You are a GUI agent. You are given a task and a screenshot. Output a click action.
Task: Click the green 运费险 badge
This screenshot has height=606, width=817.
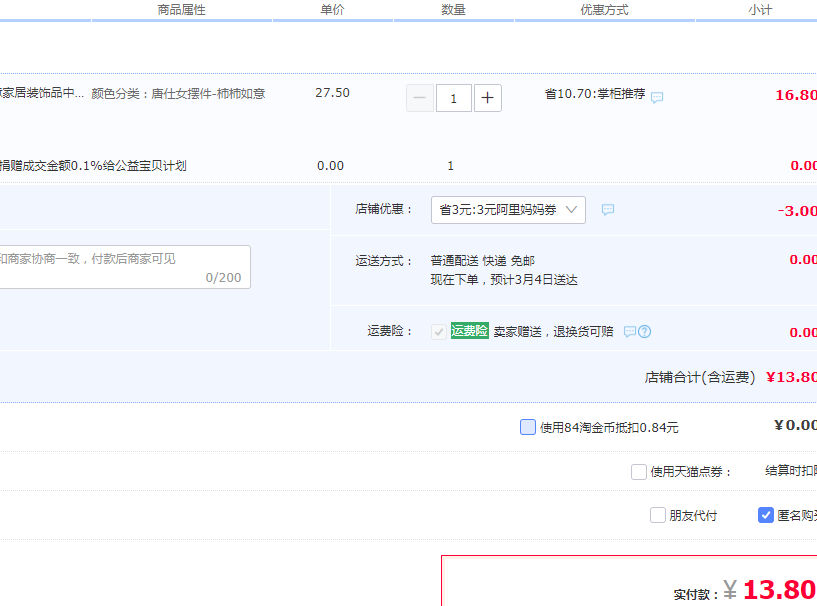click(x=469, y=331)
